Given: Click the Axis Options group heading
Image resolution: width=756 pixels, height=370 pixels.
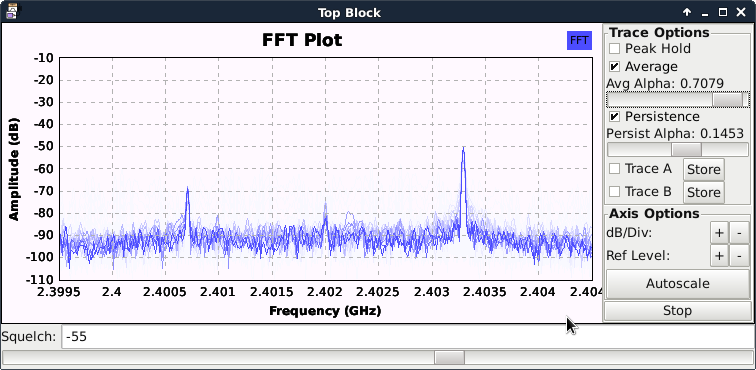Looking at the screenshot, I should tap(654, 213).
